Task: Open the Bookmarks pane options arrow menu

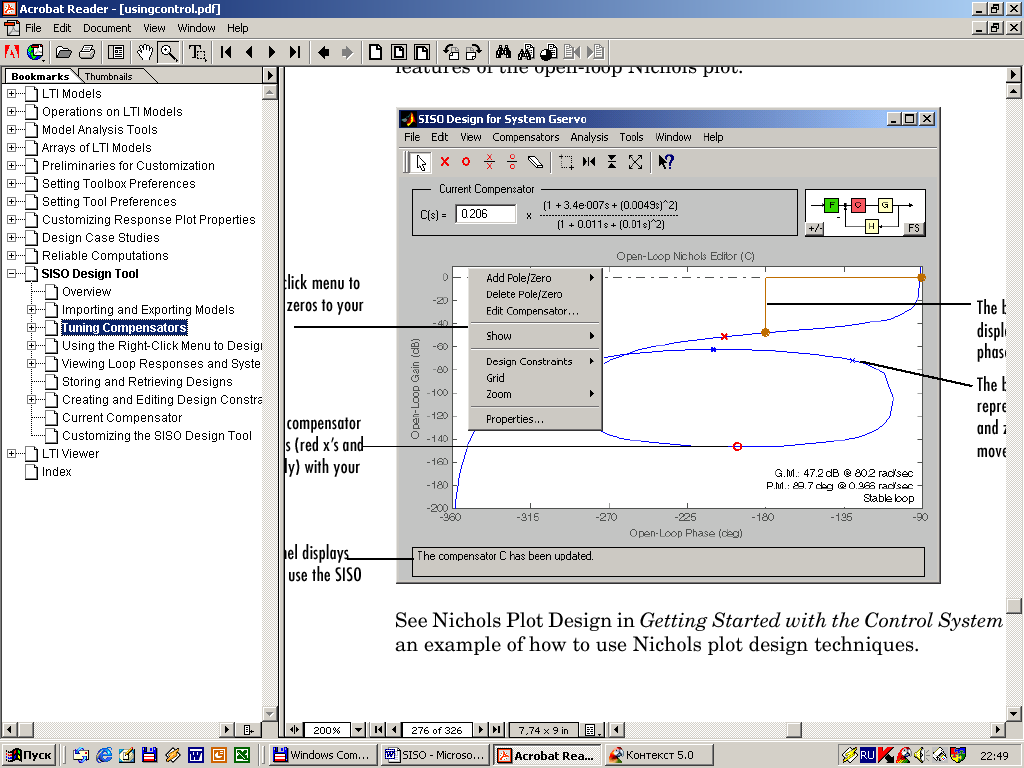Action: tap(270, 76)
